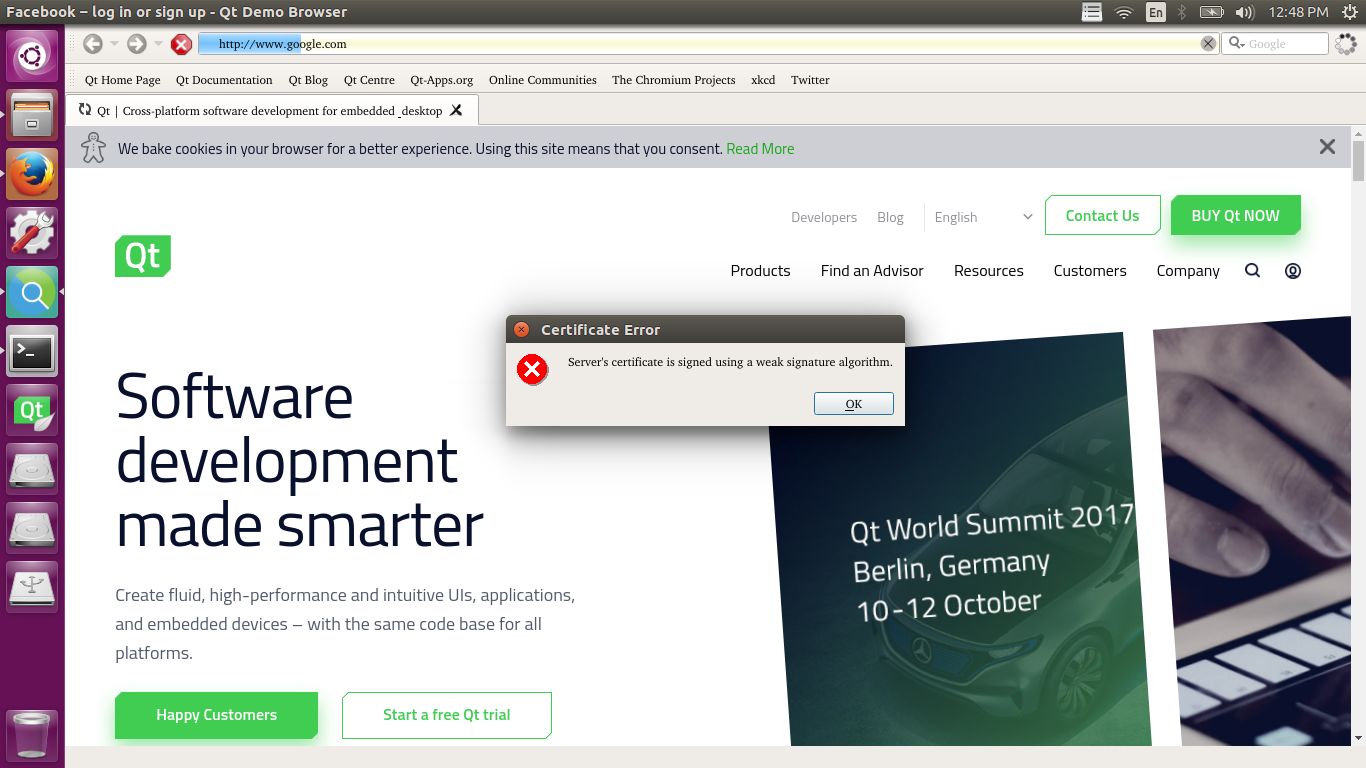The image size is (1366, 768).
Task: Open the back button history dropdown arrow
Action: pos(114,44)
